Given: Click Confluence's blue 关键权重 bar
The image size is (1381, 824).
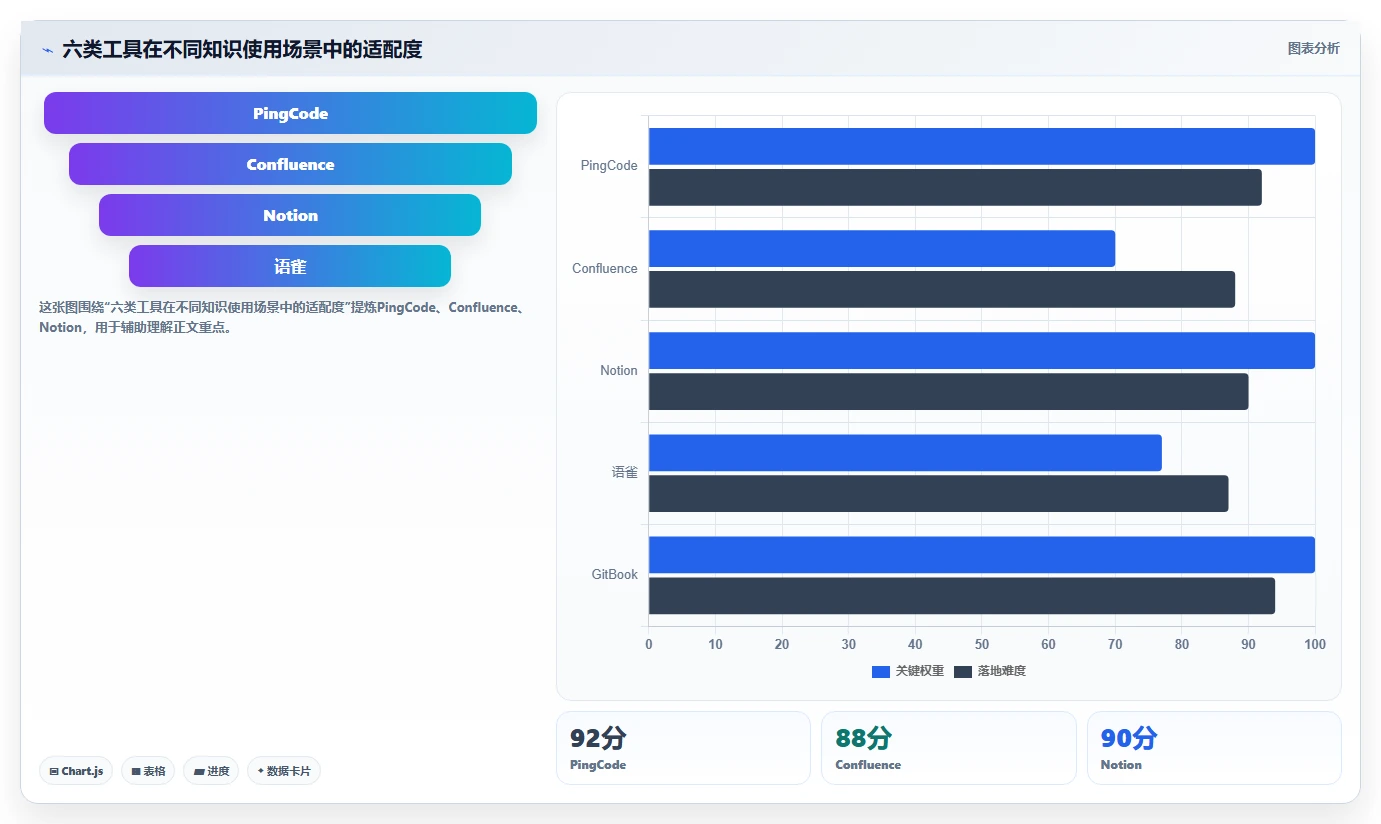Looking at the screenshot, I should click(882, 248).
